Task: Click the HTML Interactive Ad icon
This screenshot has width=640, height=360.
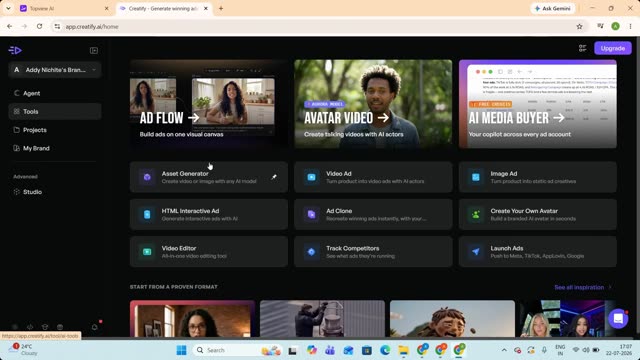Action: click(147, 214)
